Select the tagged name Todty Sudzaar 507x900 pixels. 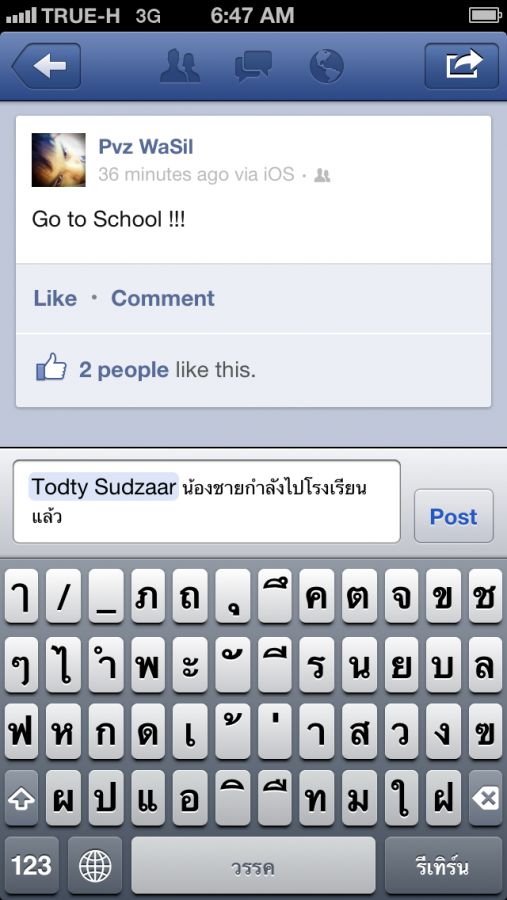(x=103, y=487)
